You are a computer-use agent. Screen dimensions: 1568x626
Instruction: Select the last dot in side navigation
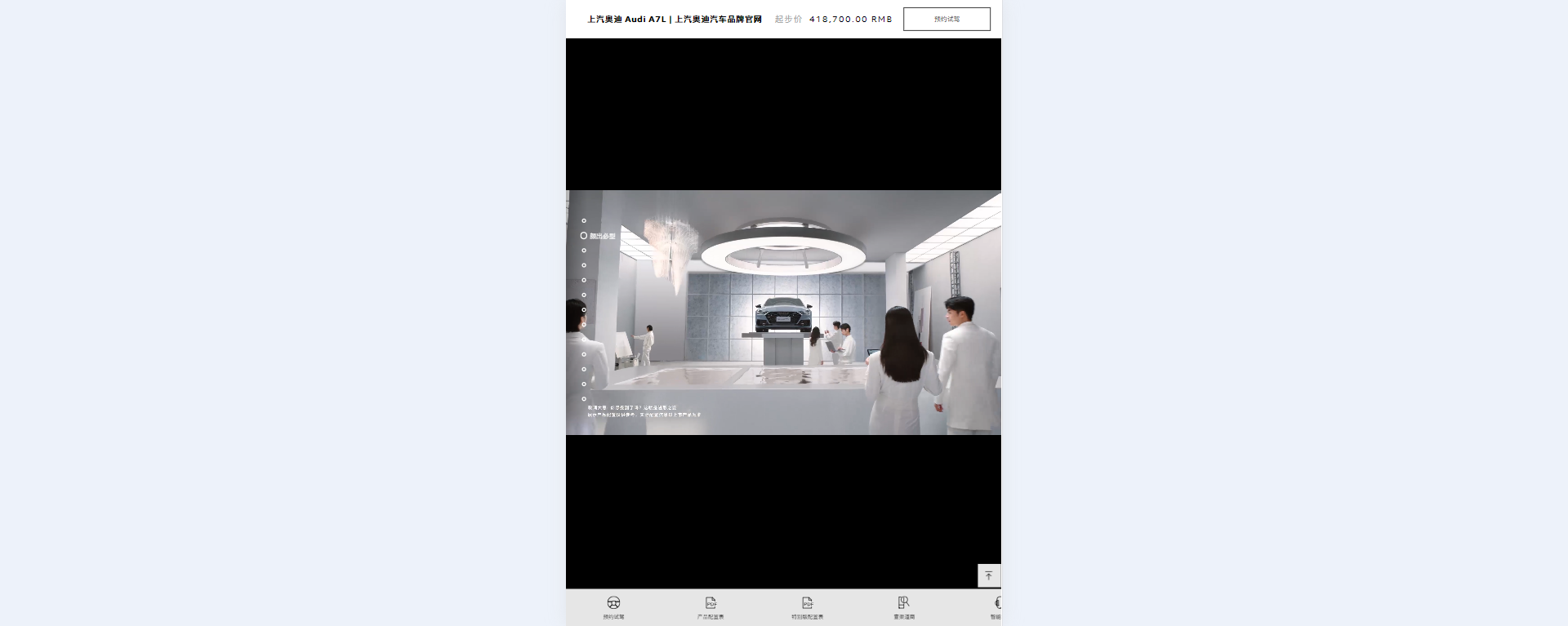tap(584, 399)
